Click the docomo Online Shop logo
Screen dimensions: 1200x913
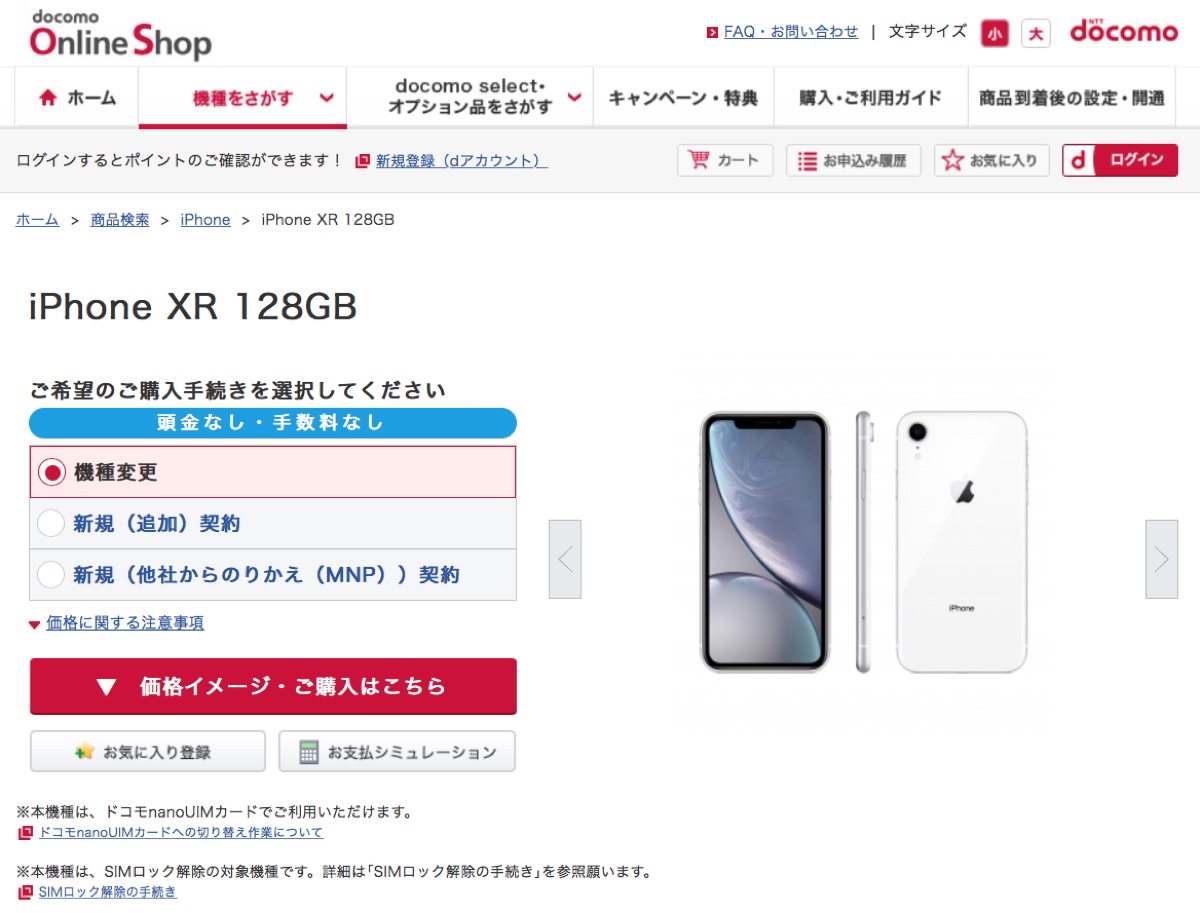coord(120,35)
